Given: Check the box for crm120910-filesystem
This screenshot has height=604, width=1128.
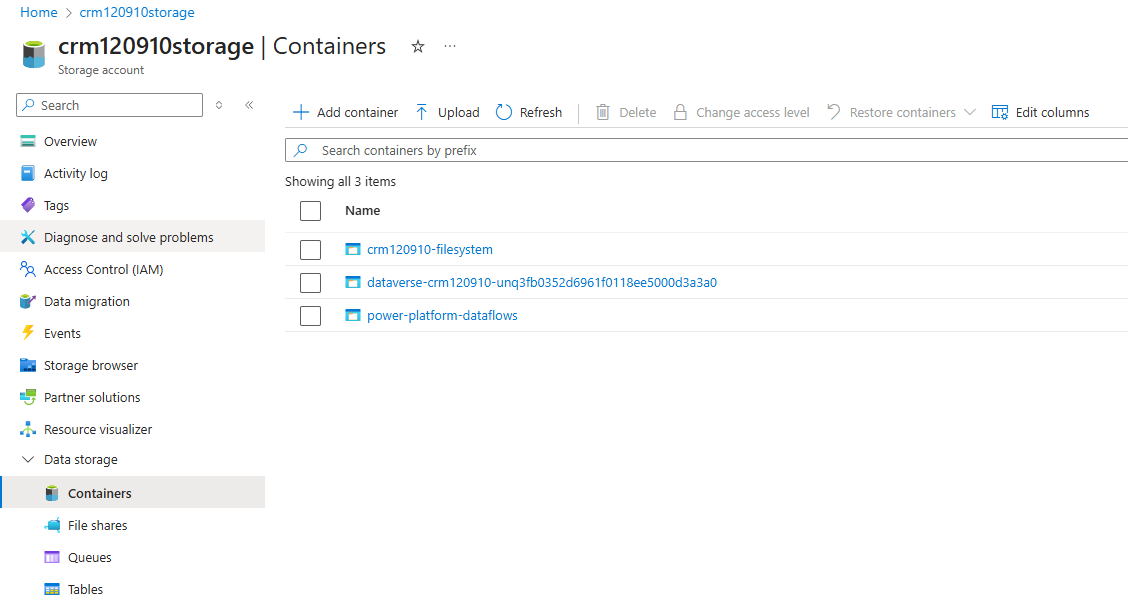Looking at the screenshot, I should pos(310,250).
